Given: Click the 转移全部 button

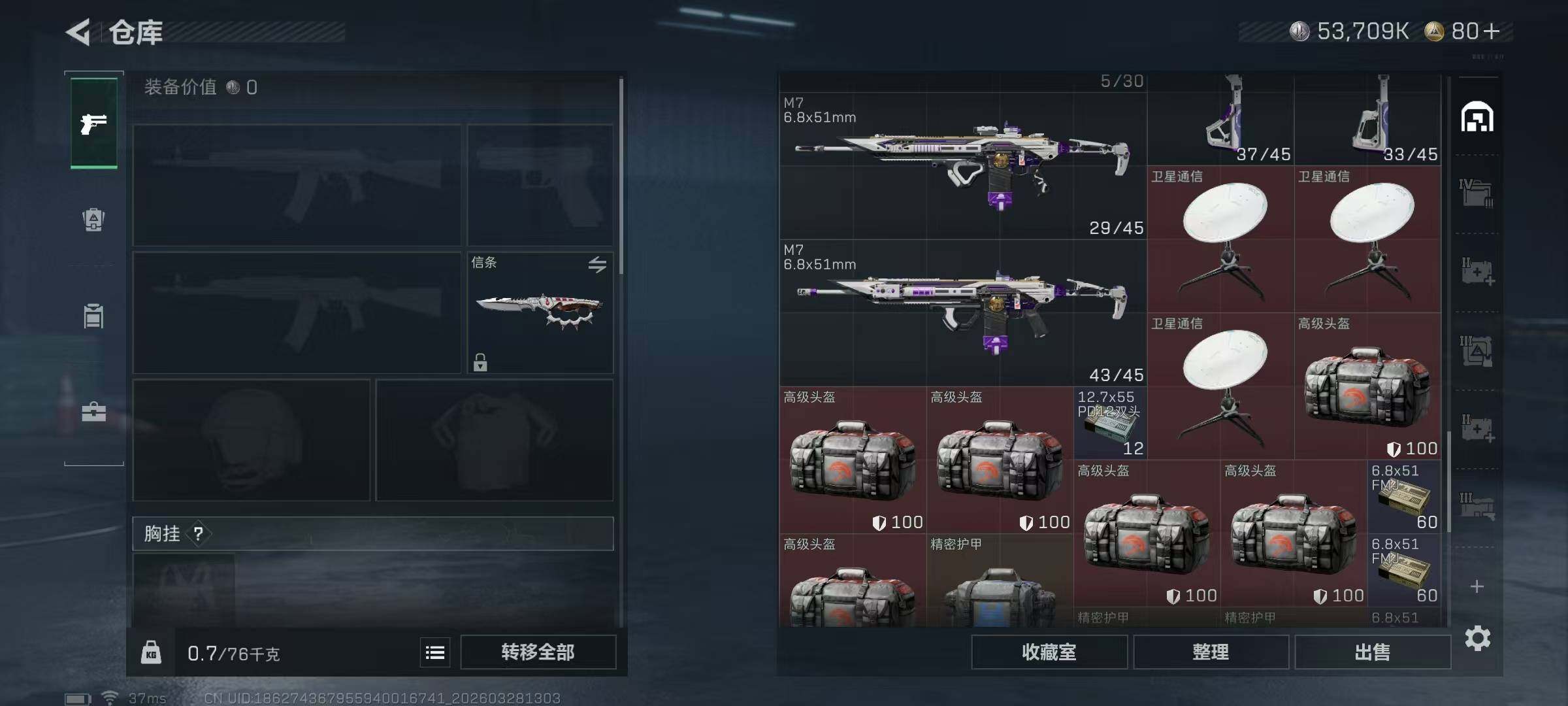Looking at the screenshot, I should point(538,652).
